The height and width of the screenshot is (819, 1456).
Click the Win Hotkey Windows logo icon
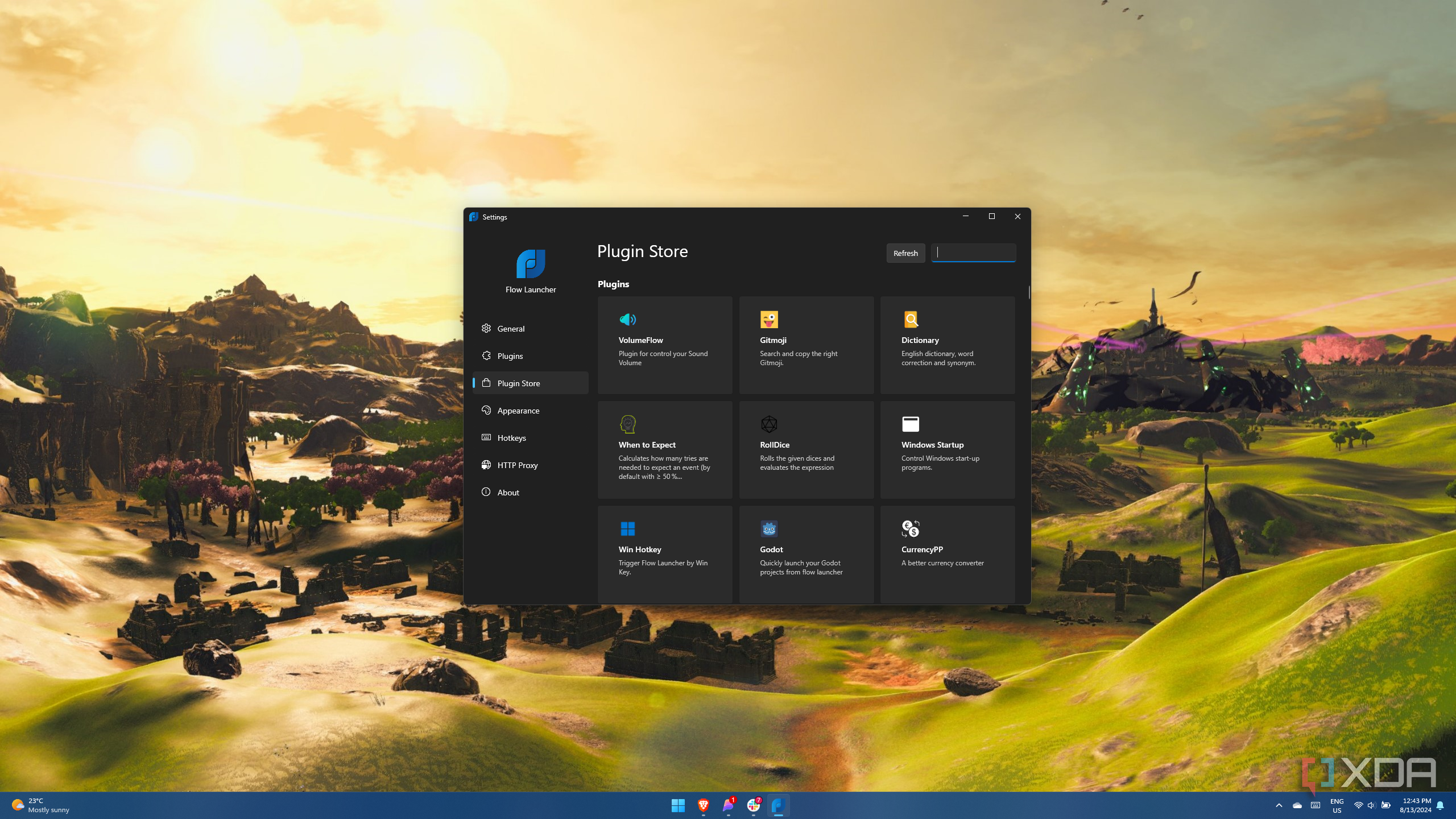click(627, 529)
